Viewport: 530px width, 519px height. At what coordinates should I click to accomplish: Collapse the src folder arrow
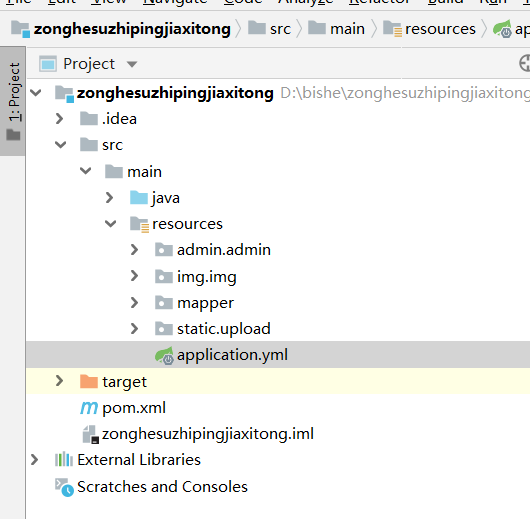pos(61,145)
